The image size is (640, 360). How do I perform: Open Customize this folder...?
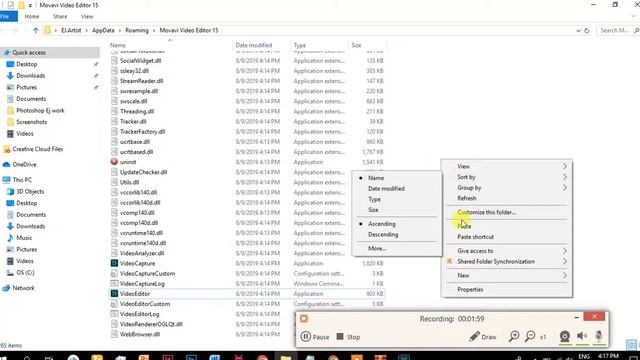pos(487,212)
